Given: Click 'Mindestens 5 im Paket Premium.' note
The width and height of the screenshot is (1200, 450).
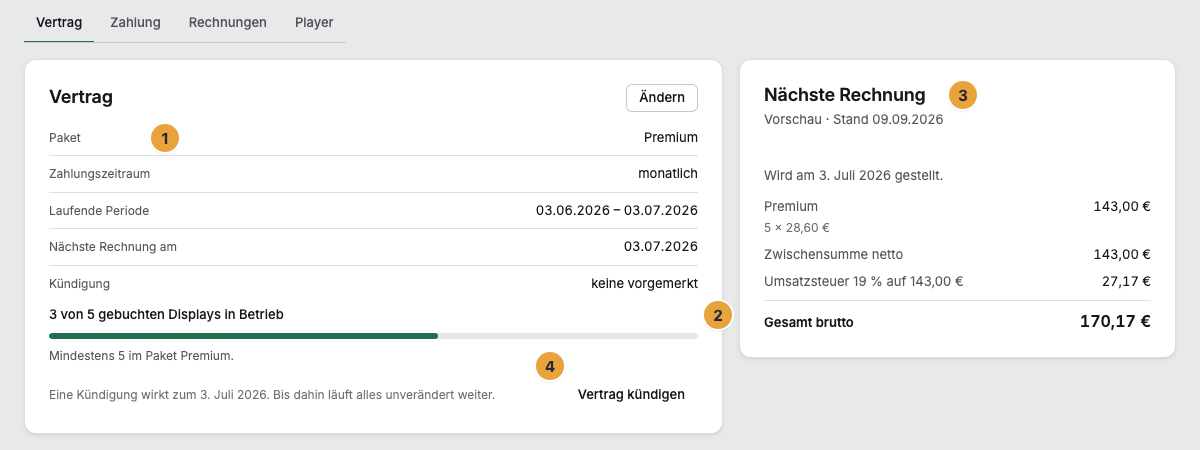Looking at the screenshot, I should [141, 355].
